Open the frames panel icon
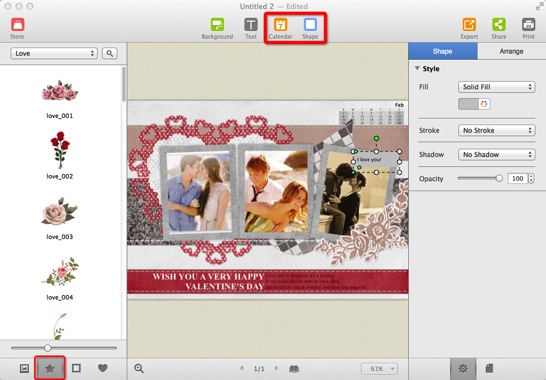Viewport: 546px width, 380px height. (76, 368)
